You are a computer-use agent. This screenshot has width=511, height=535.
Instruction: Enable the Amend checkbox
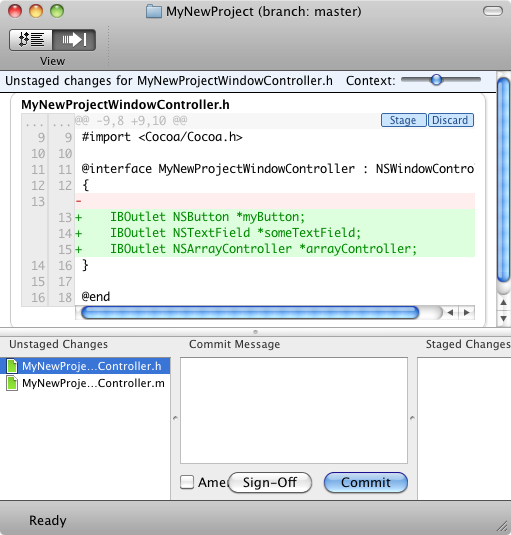(x=187, y=482)
